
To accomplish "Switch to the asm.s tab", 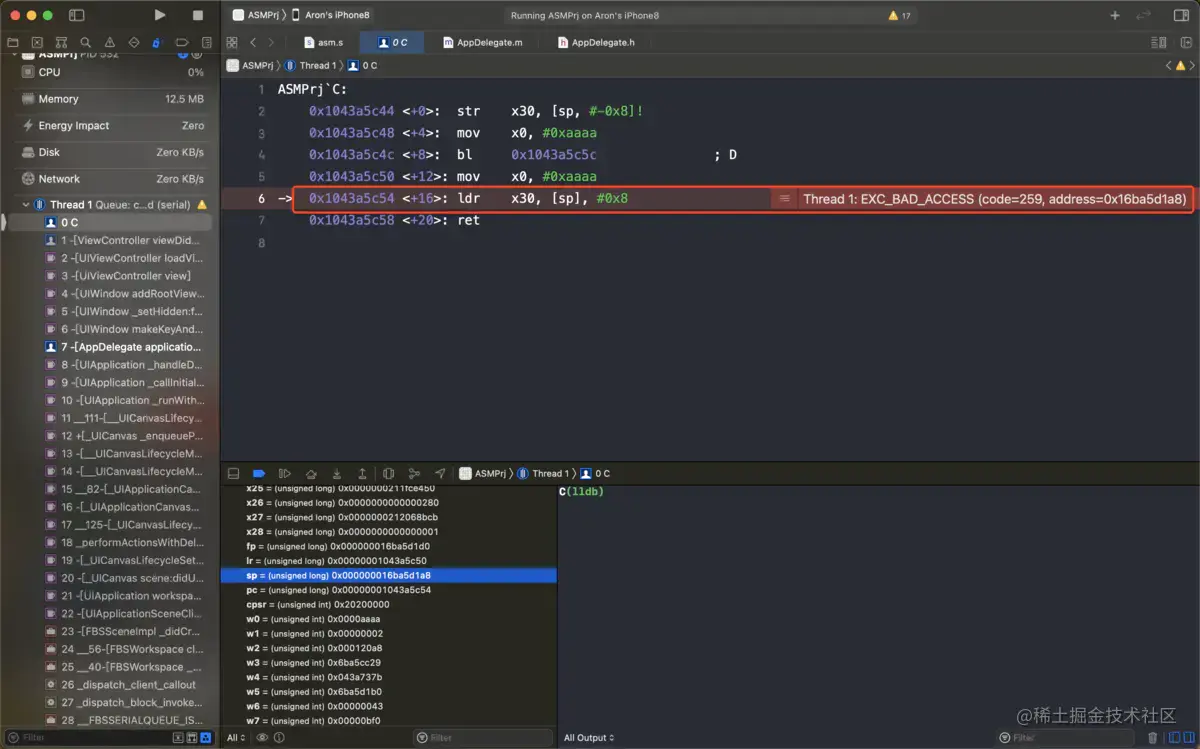I will point(323,42).
